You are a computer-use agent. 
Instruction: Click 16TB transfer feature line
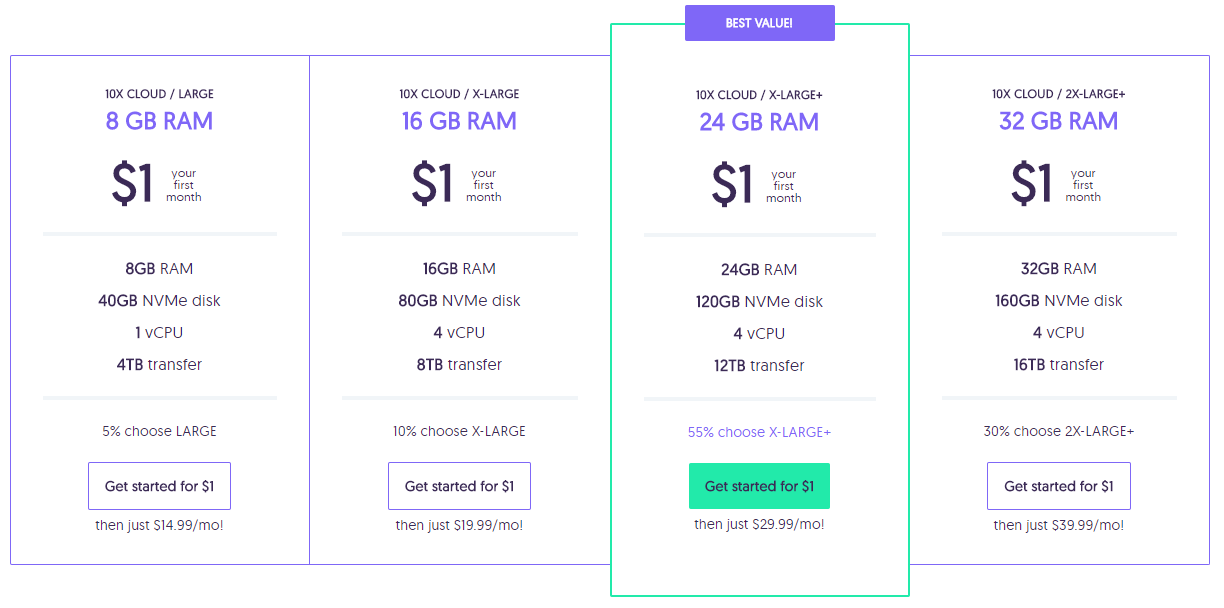point(1059,364)
